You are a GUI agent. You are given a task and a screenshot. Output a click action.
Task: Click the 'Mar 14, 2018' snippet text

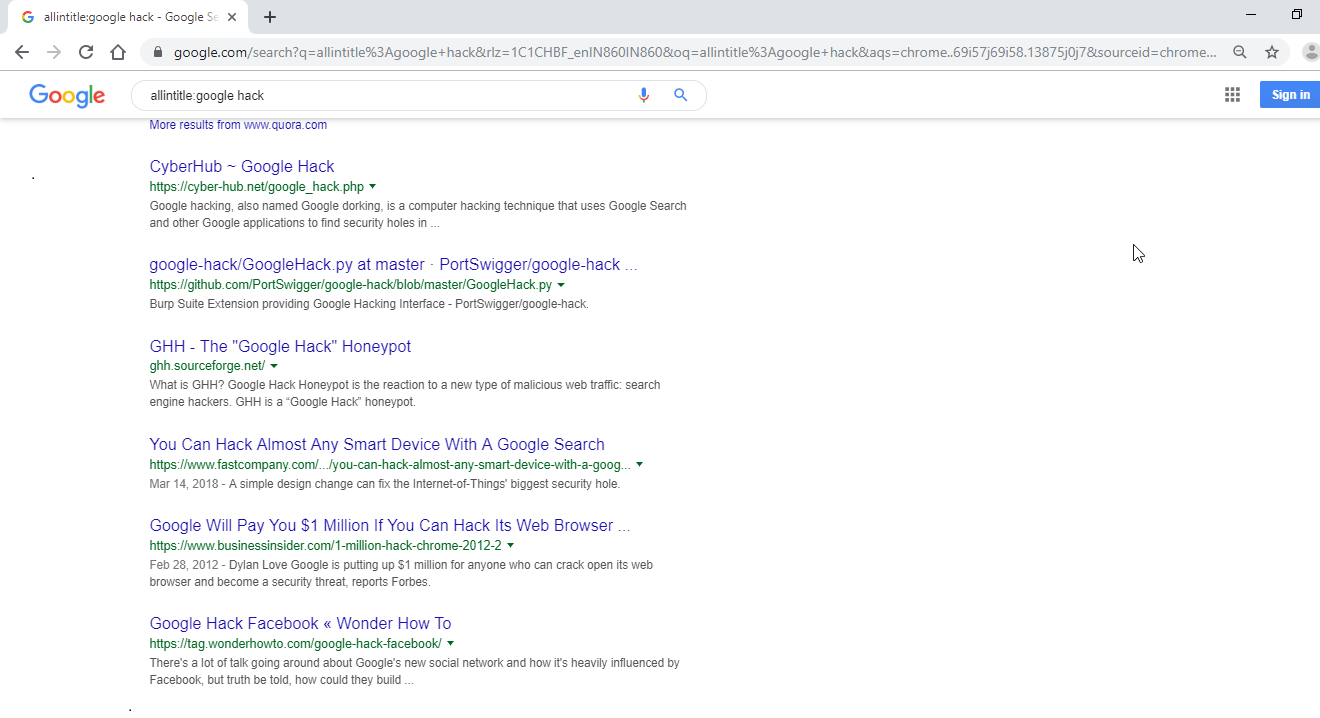385,484
